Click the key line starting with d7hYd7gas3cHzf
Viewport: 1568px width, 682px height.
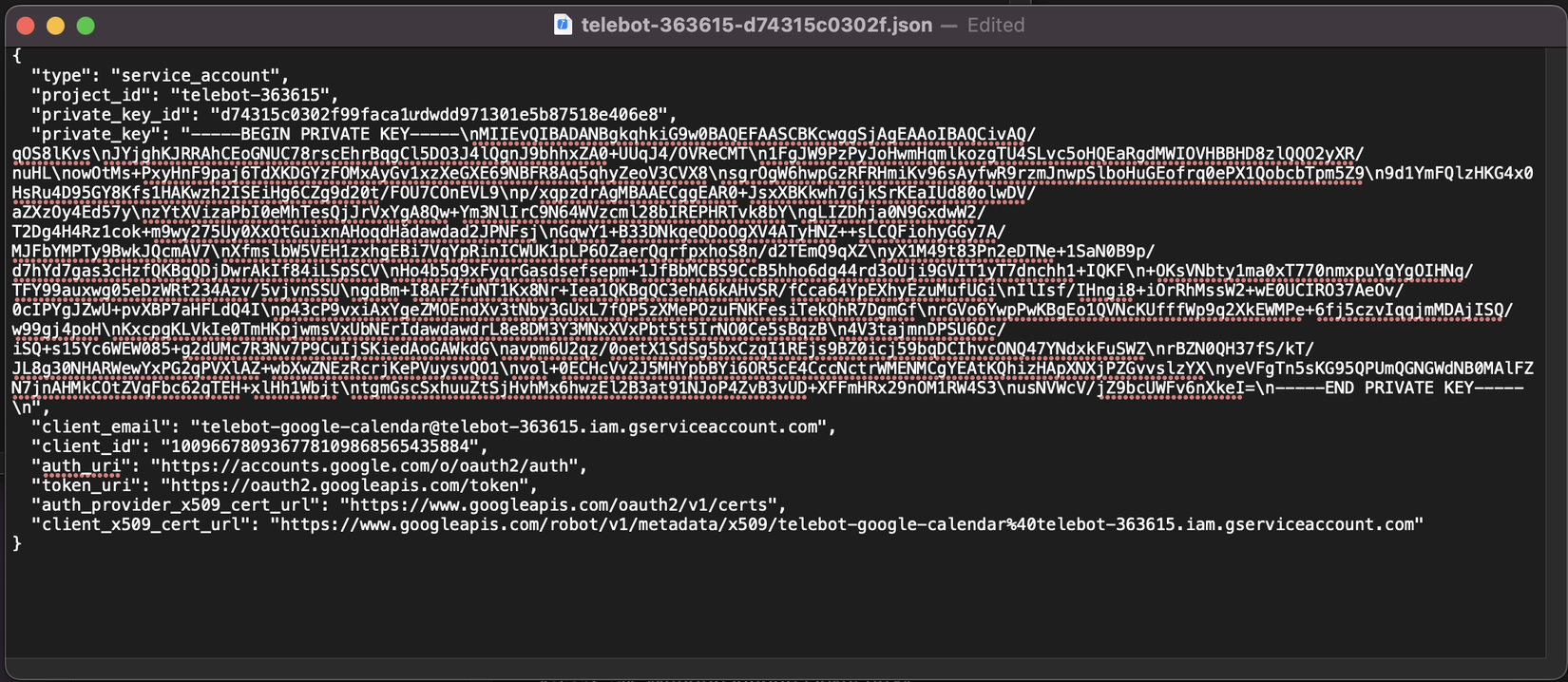pos(742,271)
